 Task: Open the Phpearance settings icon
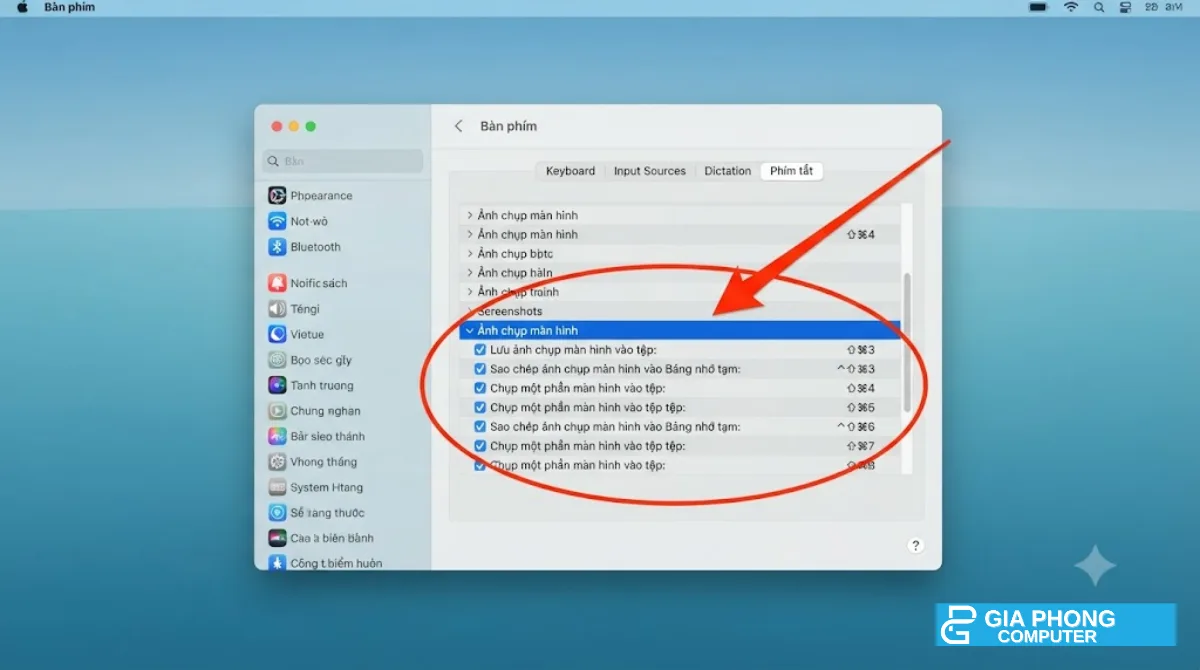coord(277,196)
